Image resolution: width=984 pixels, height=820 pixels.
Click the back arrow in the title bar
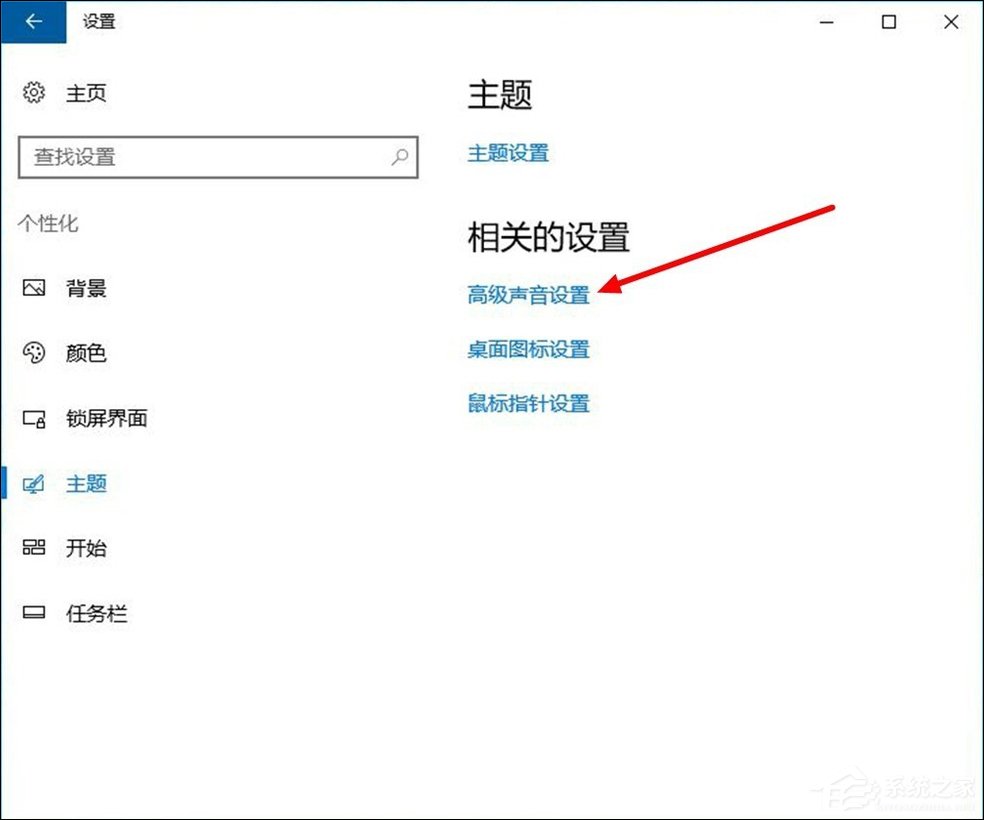[32, 21]
